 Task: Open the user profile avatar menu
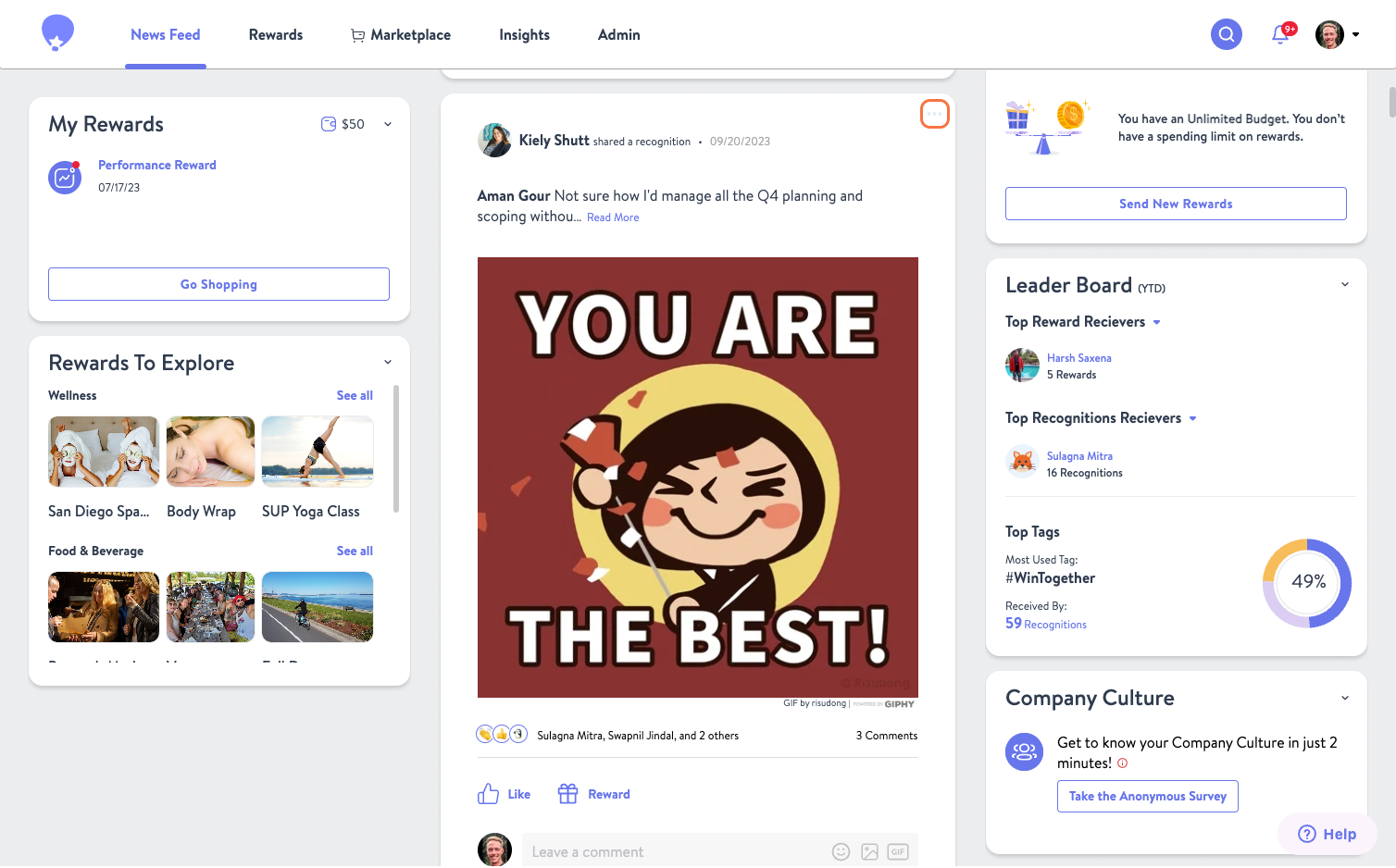[1329, 34]
